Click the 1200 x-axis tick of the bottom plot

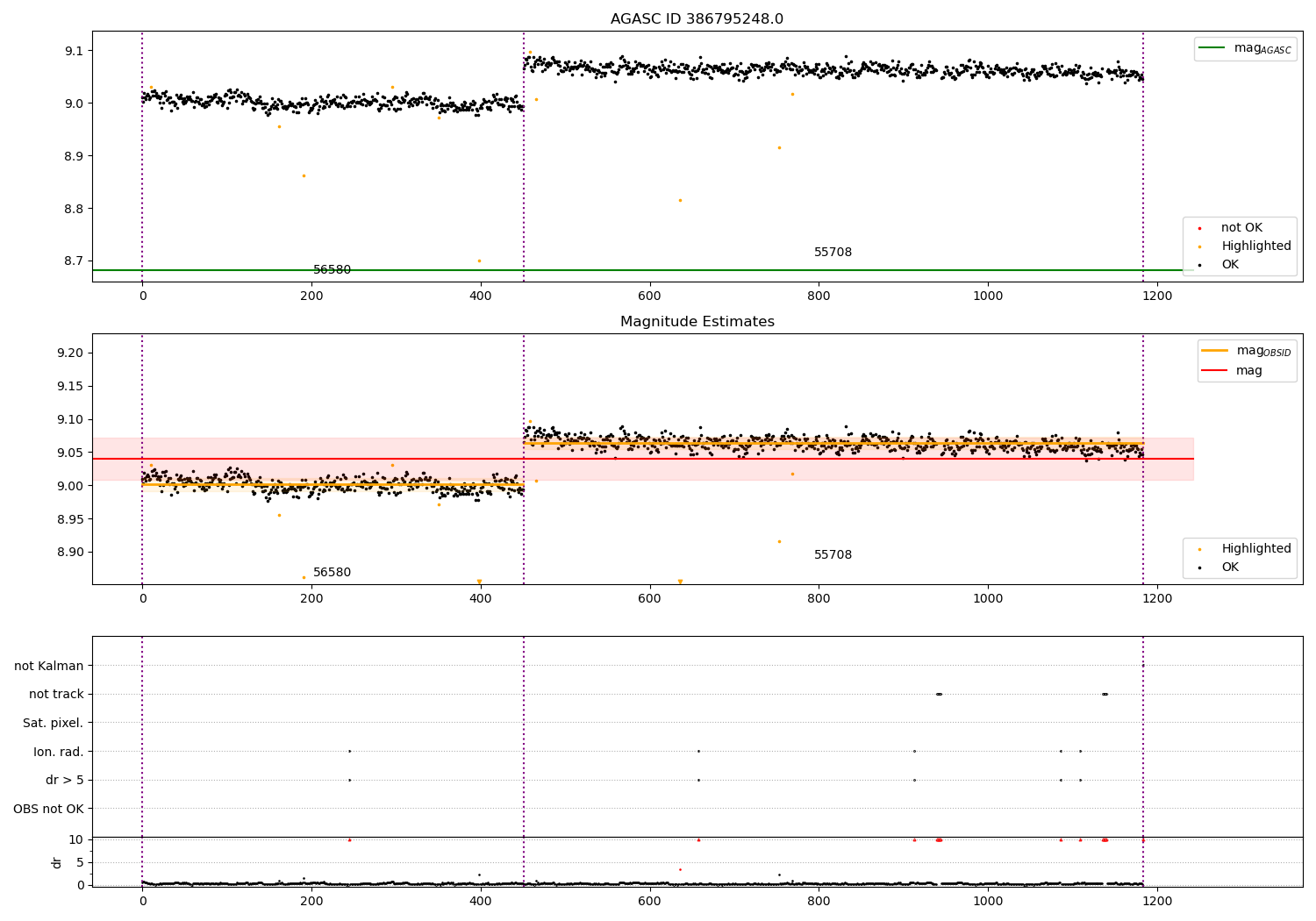coord(1157,902)
